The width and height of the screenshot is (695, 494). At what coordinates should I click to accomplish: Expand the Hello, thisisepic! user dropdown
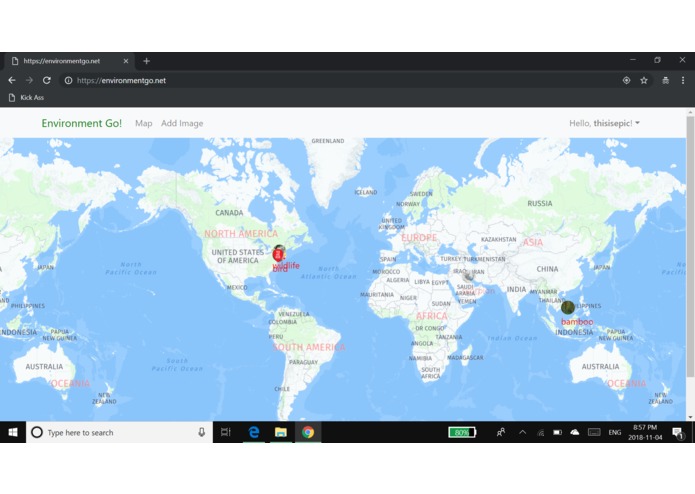pos(605,123)
